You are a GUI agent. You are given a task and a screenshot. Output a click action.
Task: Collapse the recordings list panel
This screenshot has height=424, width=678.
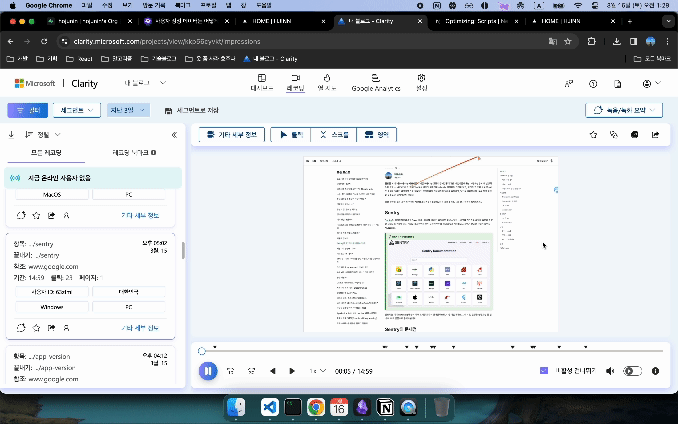coord(174,135)
